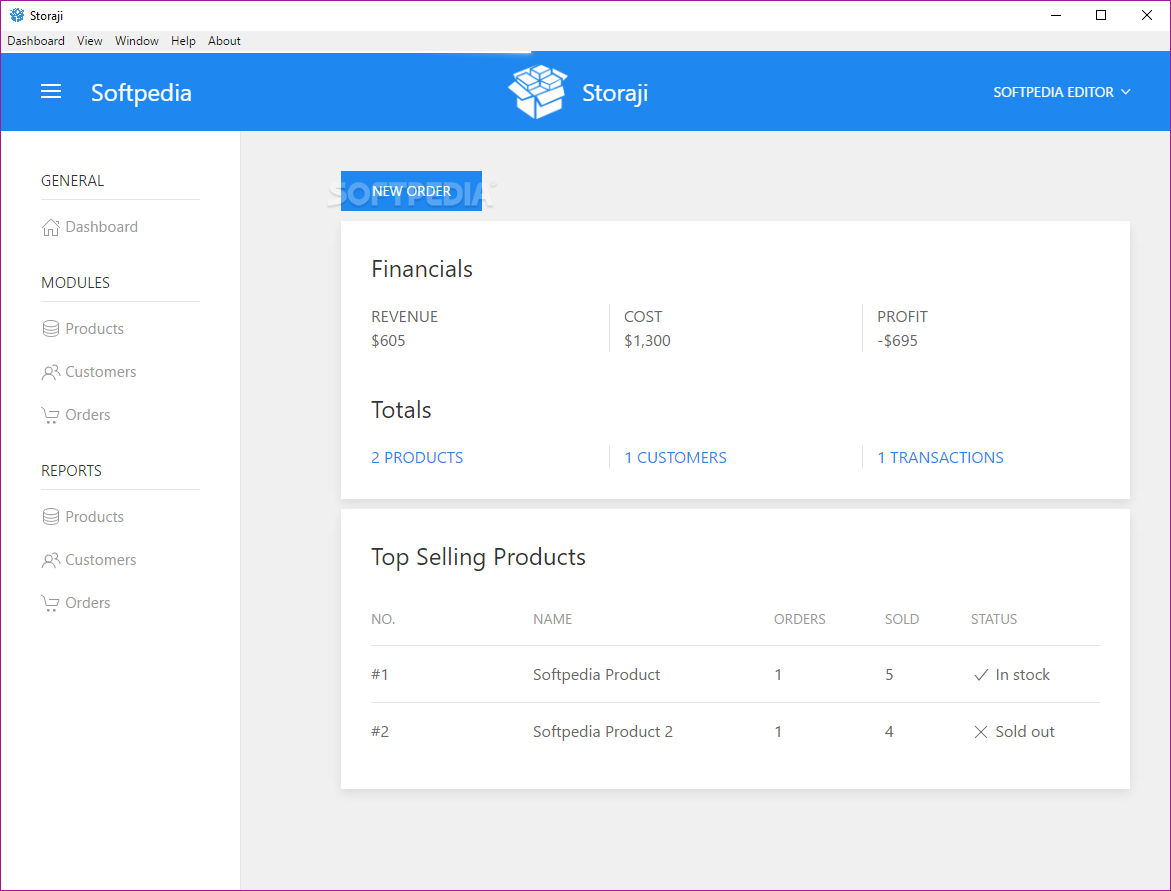Click the Top Selling Products heading

478,557
